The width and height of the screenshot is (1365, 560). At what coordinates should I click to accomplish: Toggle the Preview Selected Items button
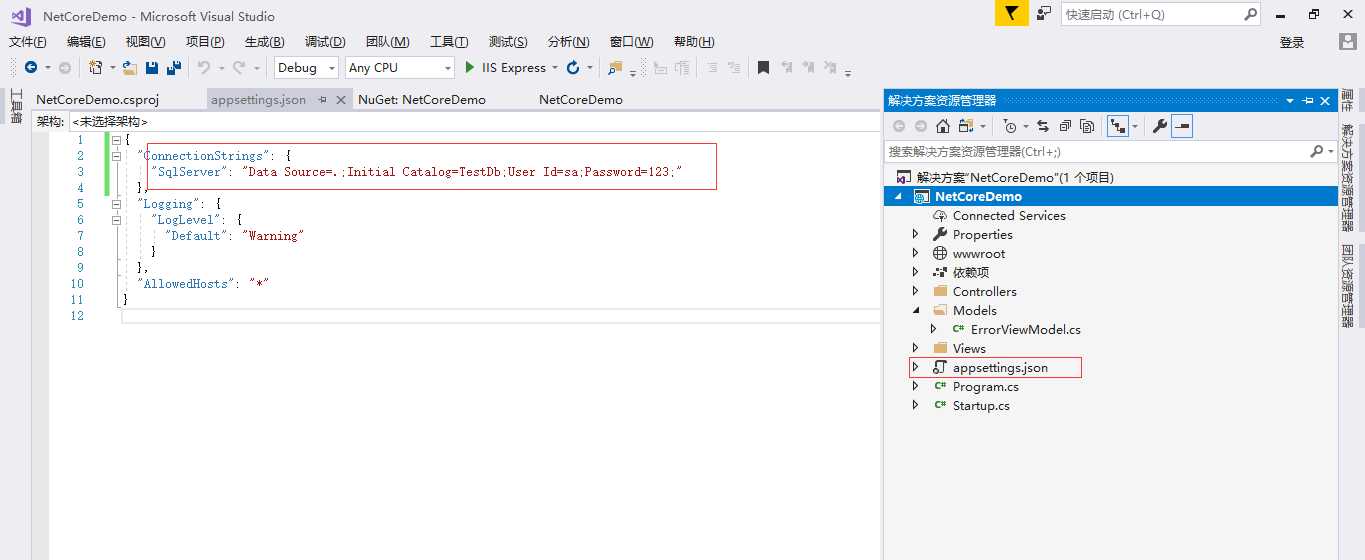pyautogui.click(x=1182, y=126)
